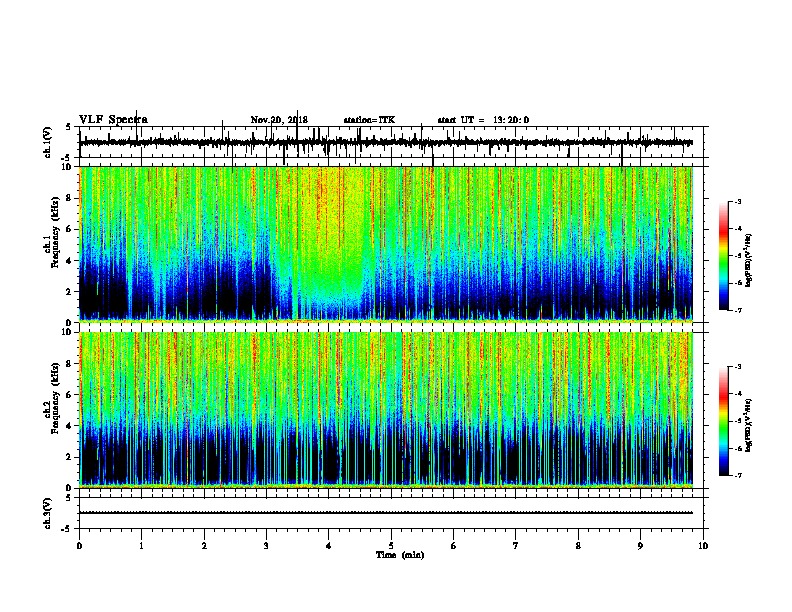Click the broad emission band in ch.1 spectrogram
Image resolution: width=792 pixels, height=612 pixels.
click(328, 242)
